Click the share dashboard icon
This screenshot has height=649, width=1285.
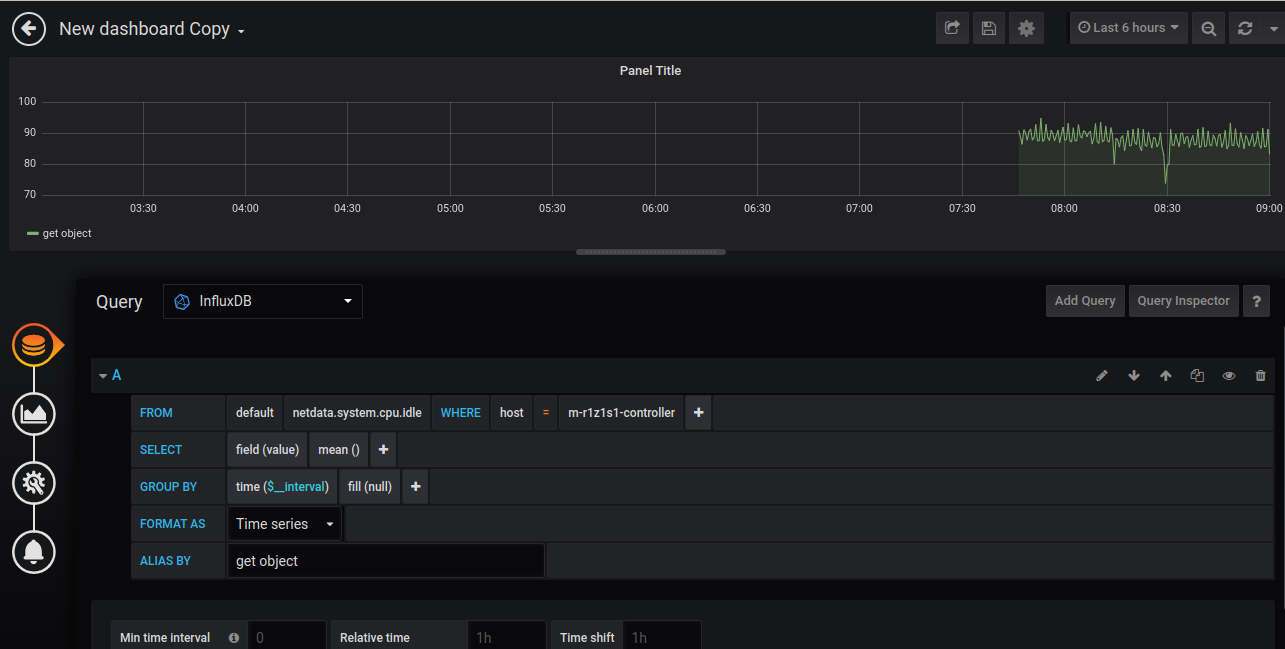click(x=952, y=28)
